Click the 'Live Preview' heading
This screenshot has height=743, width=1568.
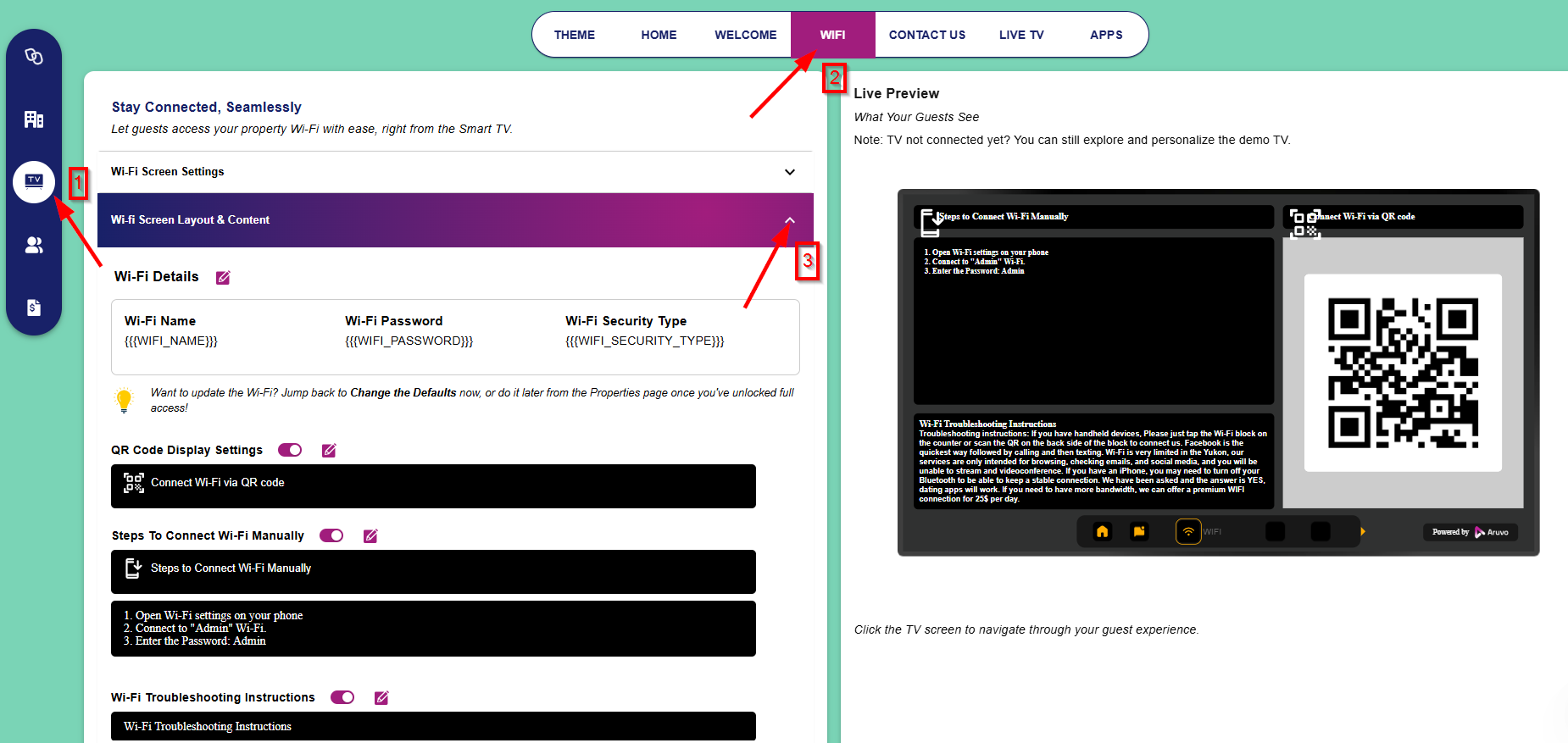pyautogui.click(x=897, y=93)
